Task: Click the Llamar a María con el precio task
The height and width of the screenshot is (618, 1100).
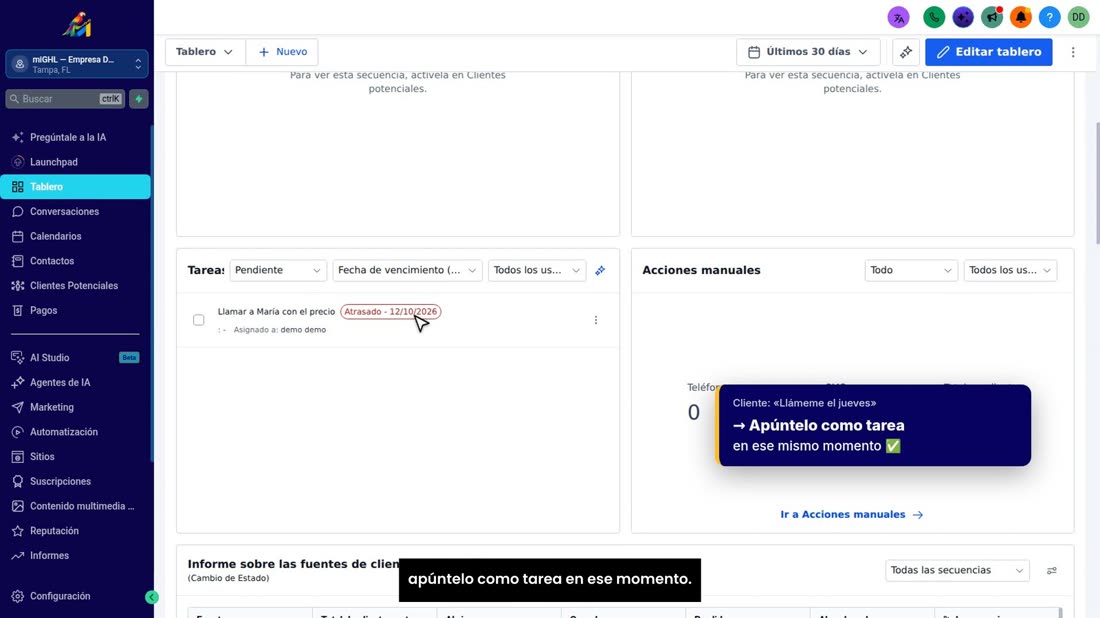Action: point(276,311)
